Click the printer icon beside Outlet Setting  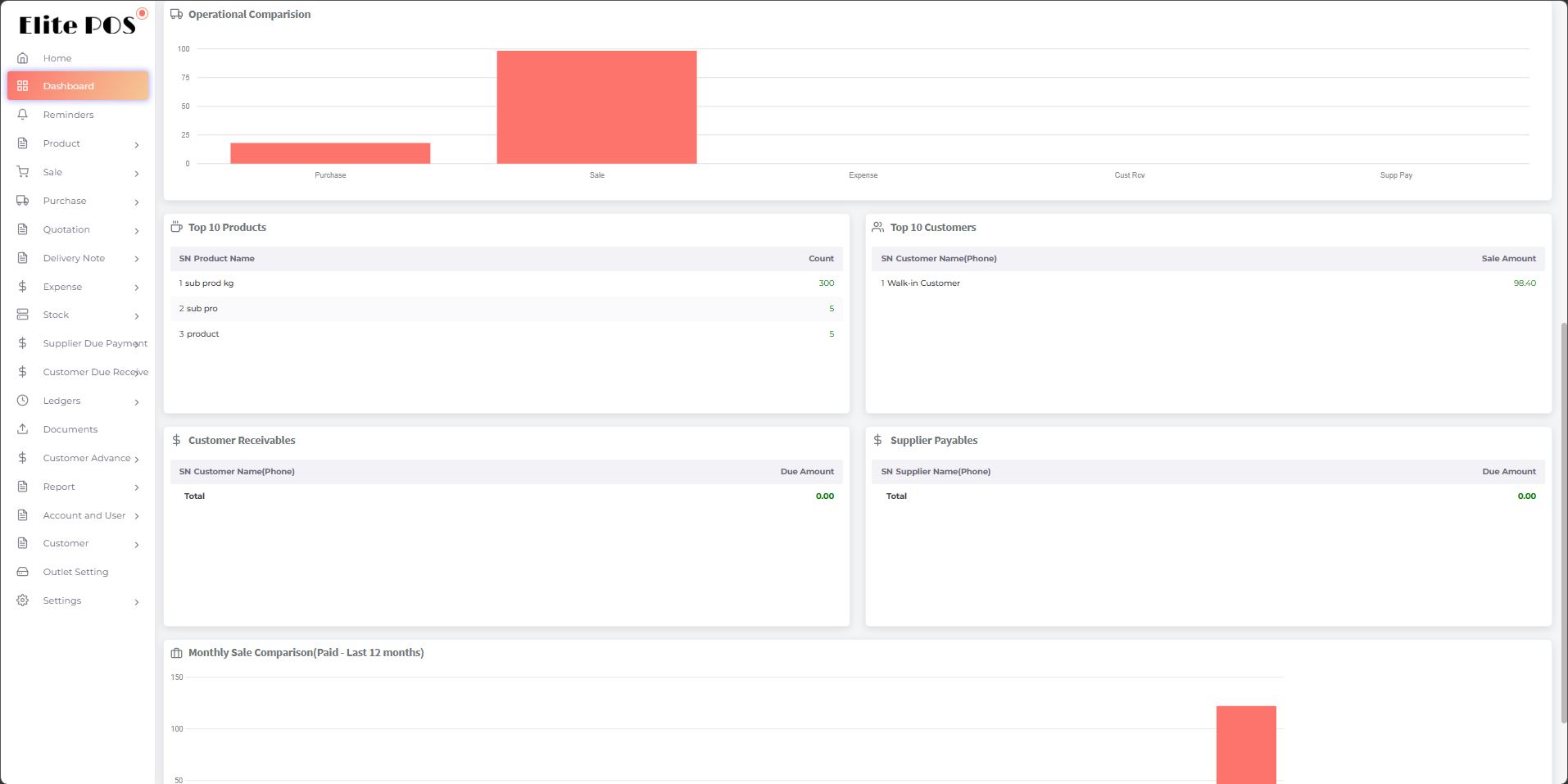point(22,572)
